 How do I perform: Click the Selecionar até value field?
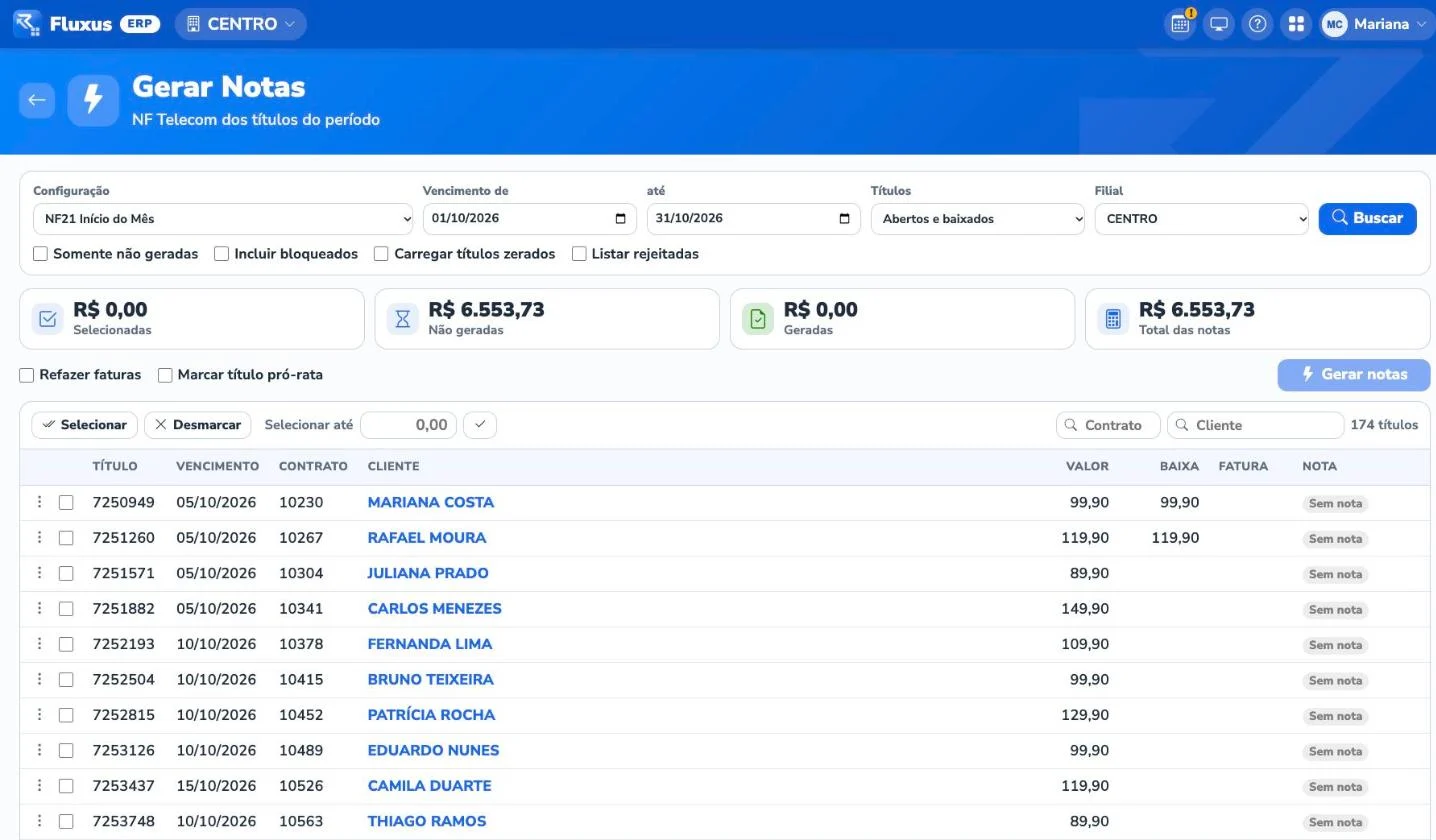(408, 425)
